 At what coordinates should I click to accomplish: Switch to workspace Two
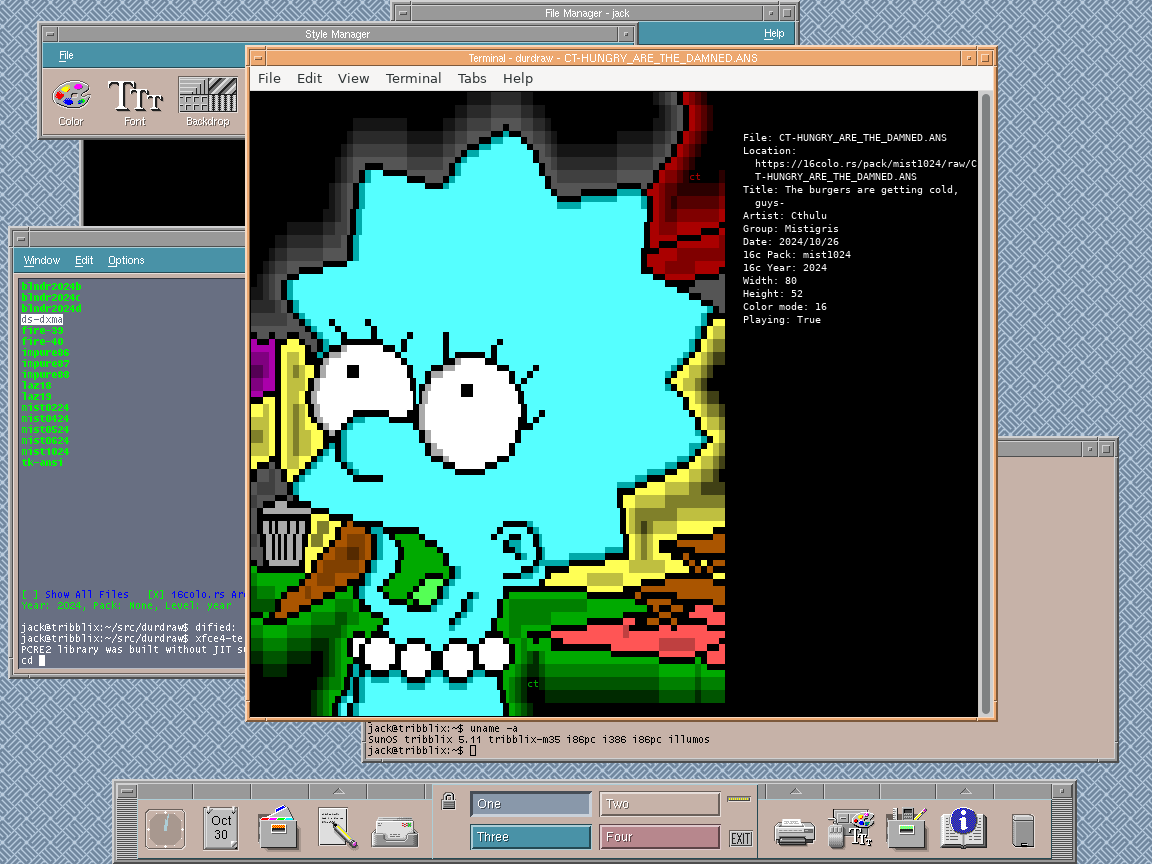[x=660, y=804]
